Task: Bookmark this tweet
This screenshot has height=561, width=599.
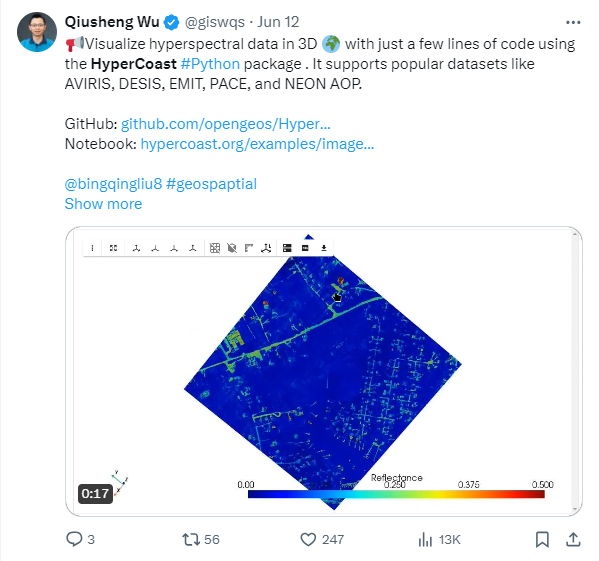Action: pos(542,539)
